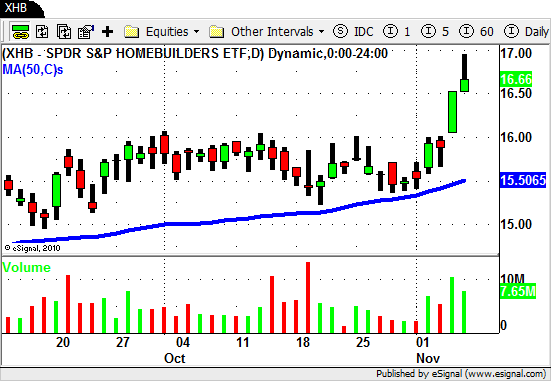
Task: Expand the Other Intervals dropdown arrow
Action: click(322, 32)
